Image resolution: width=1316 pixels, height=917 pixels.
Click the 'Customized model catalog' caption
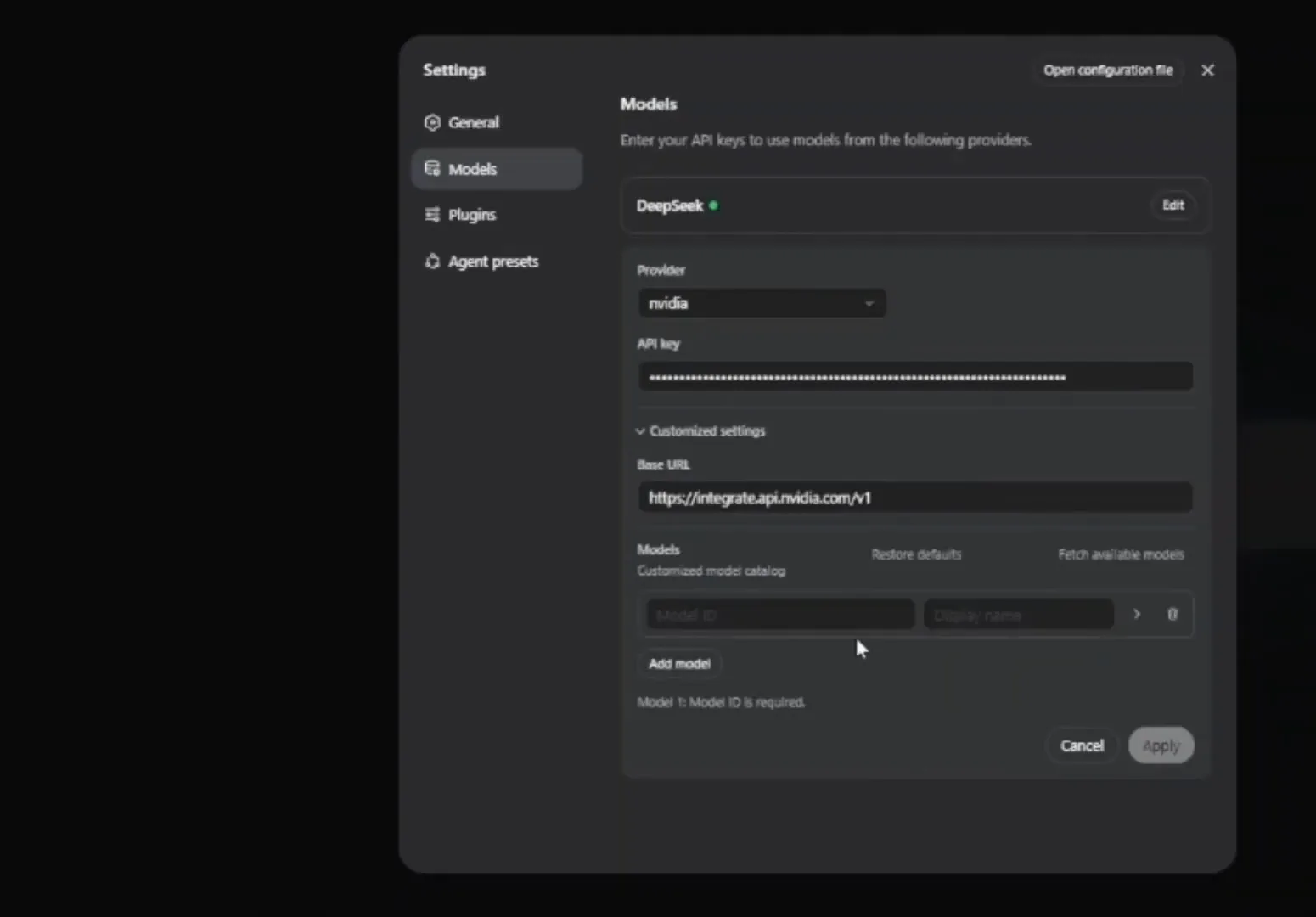(711, 571)
